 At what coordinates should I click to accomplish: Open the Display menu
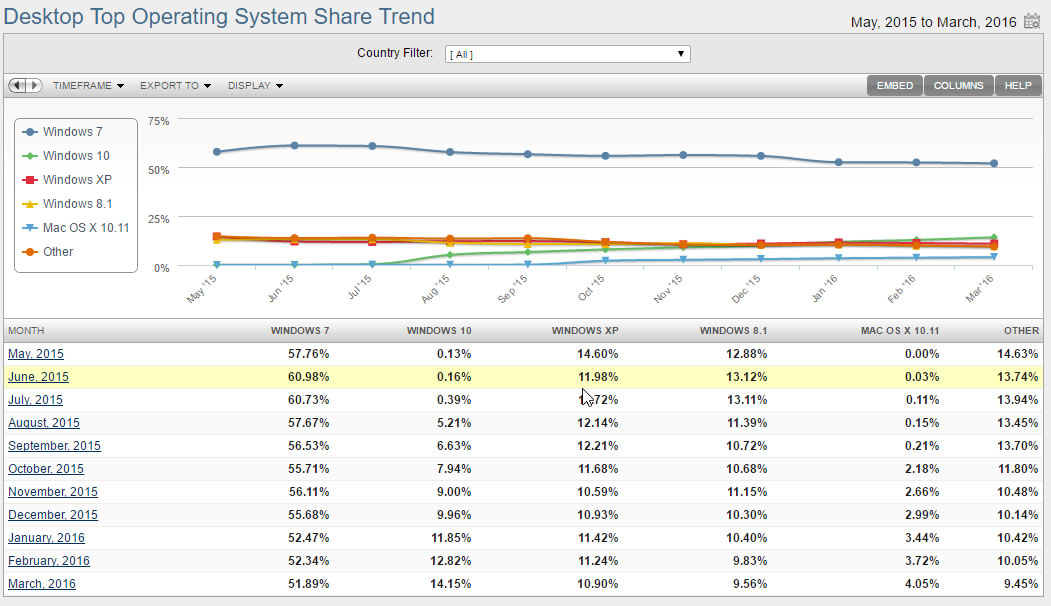click(x=255, y=86)
